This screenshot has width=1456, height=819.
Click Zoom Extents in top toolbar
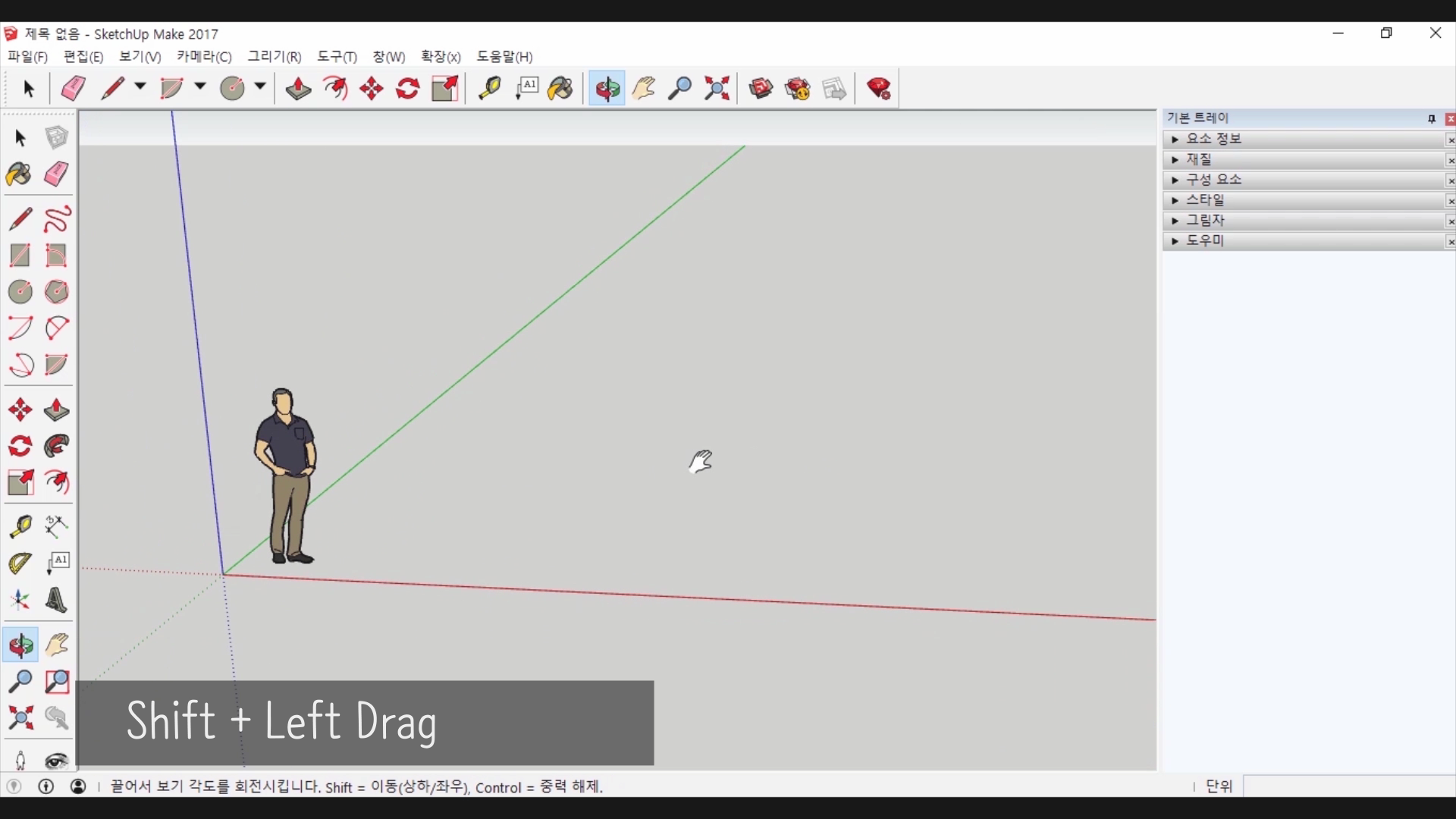[x=717, y=89]
